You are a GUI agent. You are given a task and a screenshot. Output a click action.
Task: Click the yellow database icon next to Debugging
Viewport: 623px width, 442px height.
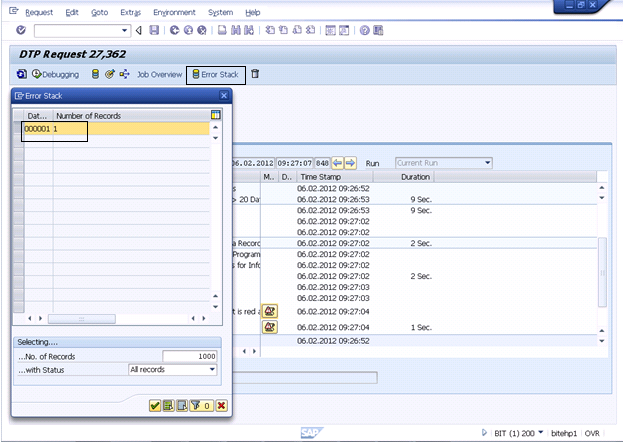[x=95, y=74]
